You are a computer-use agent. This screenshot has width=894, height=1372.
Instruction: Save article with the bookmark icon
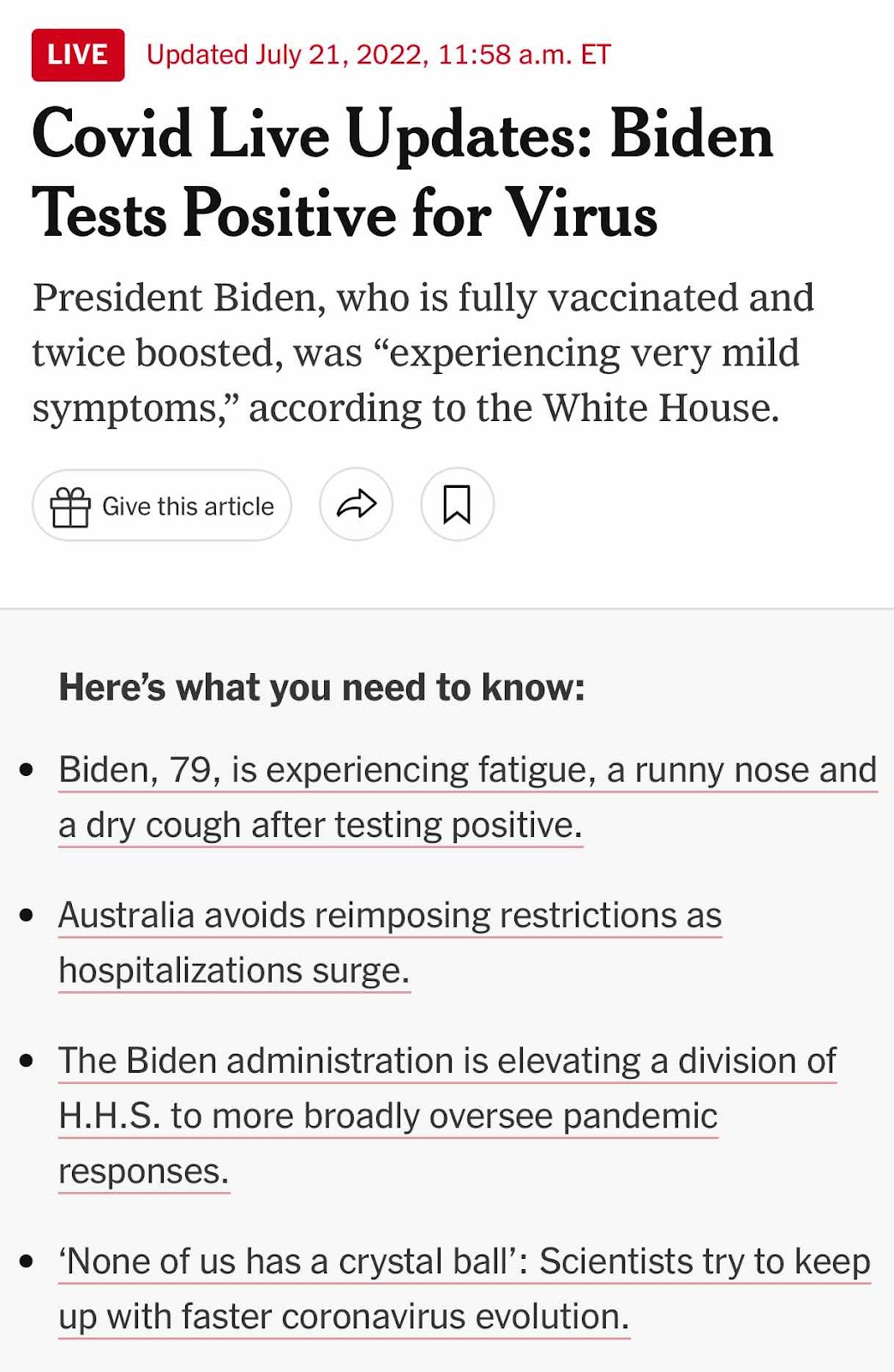click(x=457, y=504)
